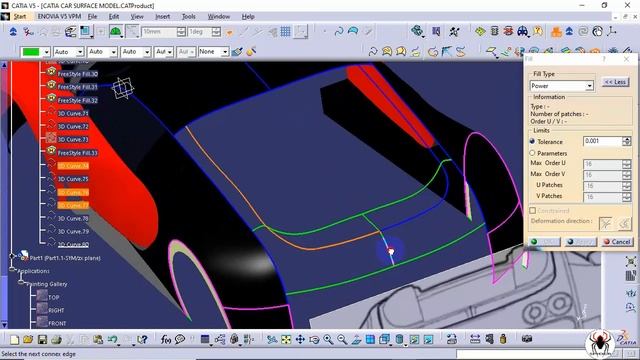Click the Undo arrow icon

[112, 339]
